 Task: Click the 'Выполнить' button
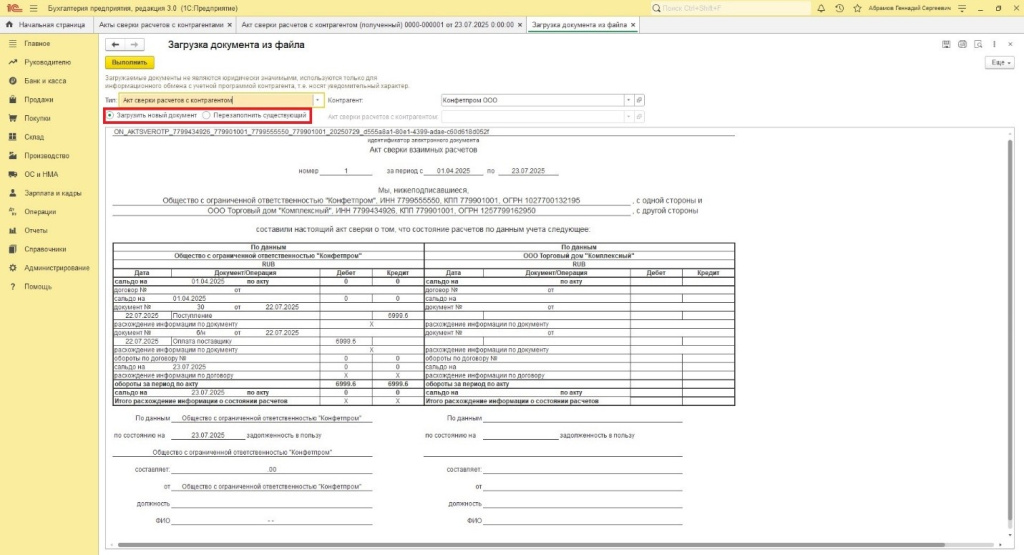click(130, 62)
